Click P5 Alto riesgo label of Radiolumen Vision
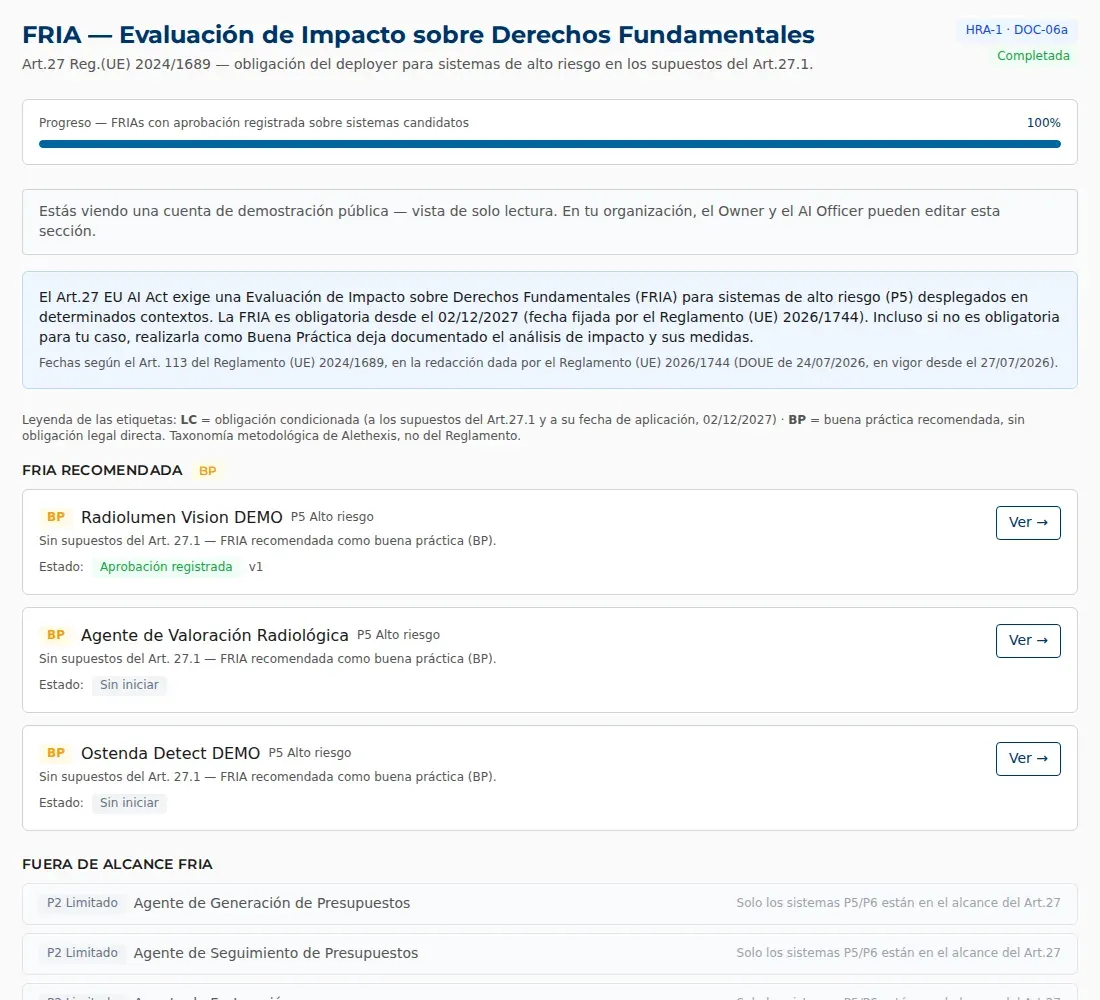The height and width of the screenshot is (1000, 1100). tap(332, 517)
